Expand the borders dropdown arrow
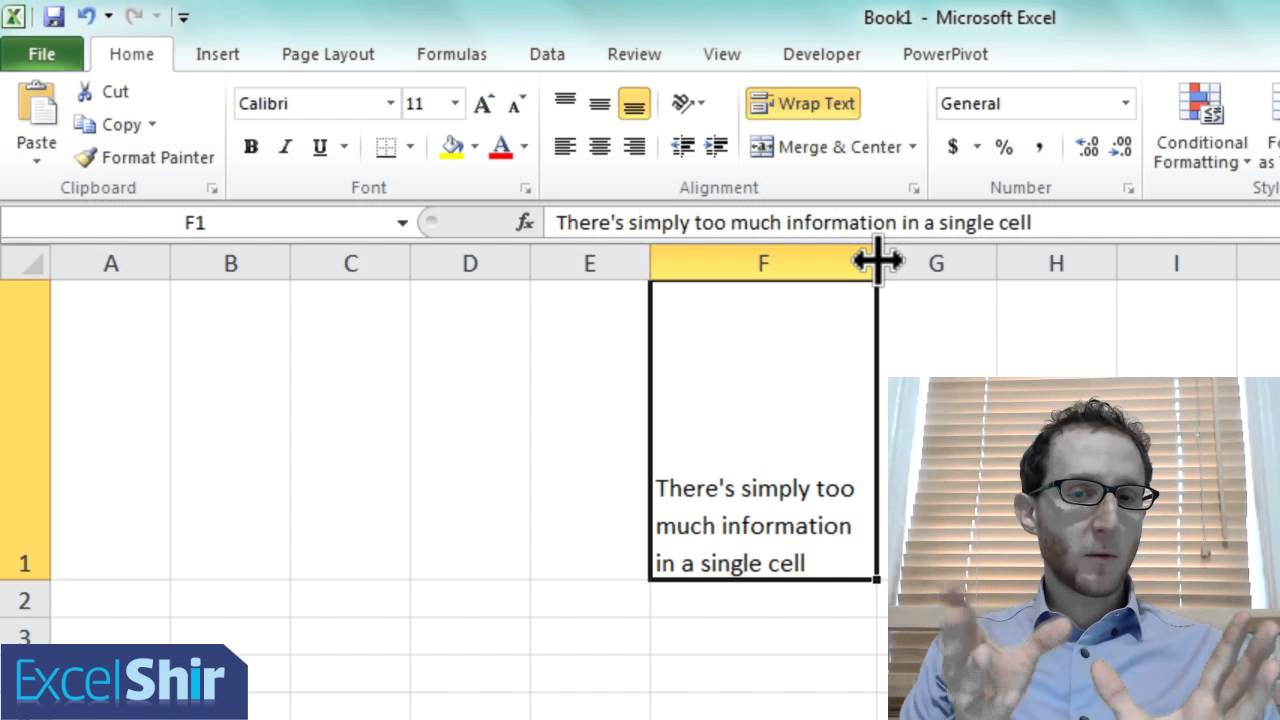 410,147
